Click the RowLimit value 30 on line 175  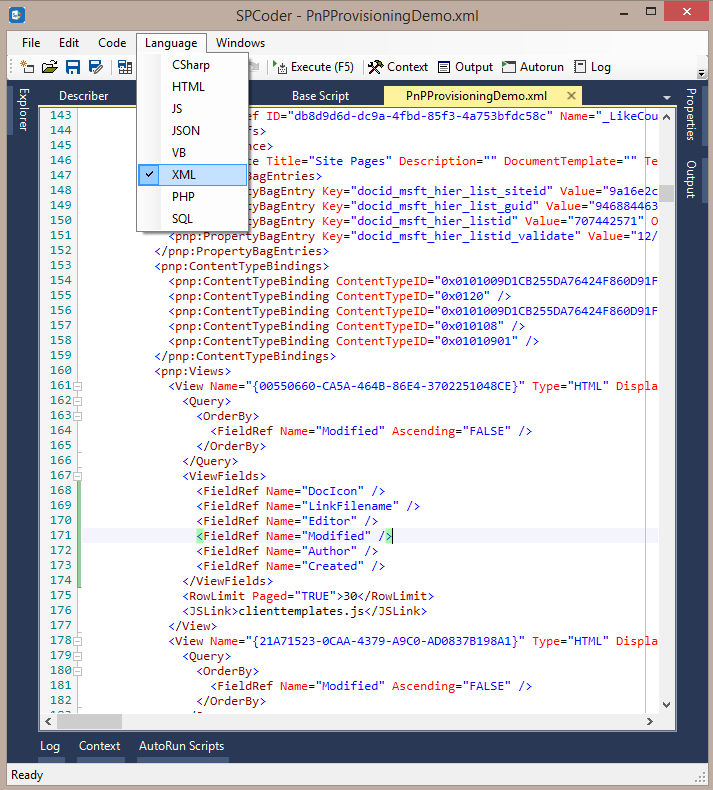point(350,596)
